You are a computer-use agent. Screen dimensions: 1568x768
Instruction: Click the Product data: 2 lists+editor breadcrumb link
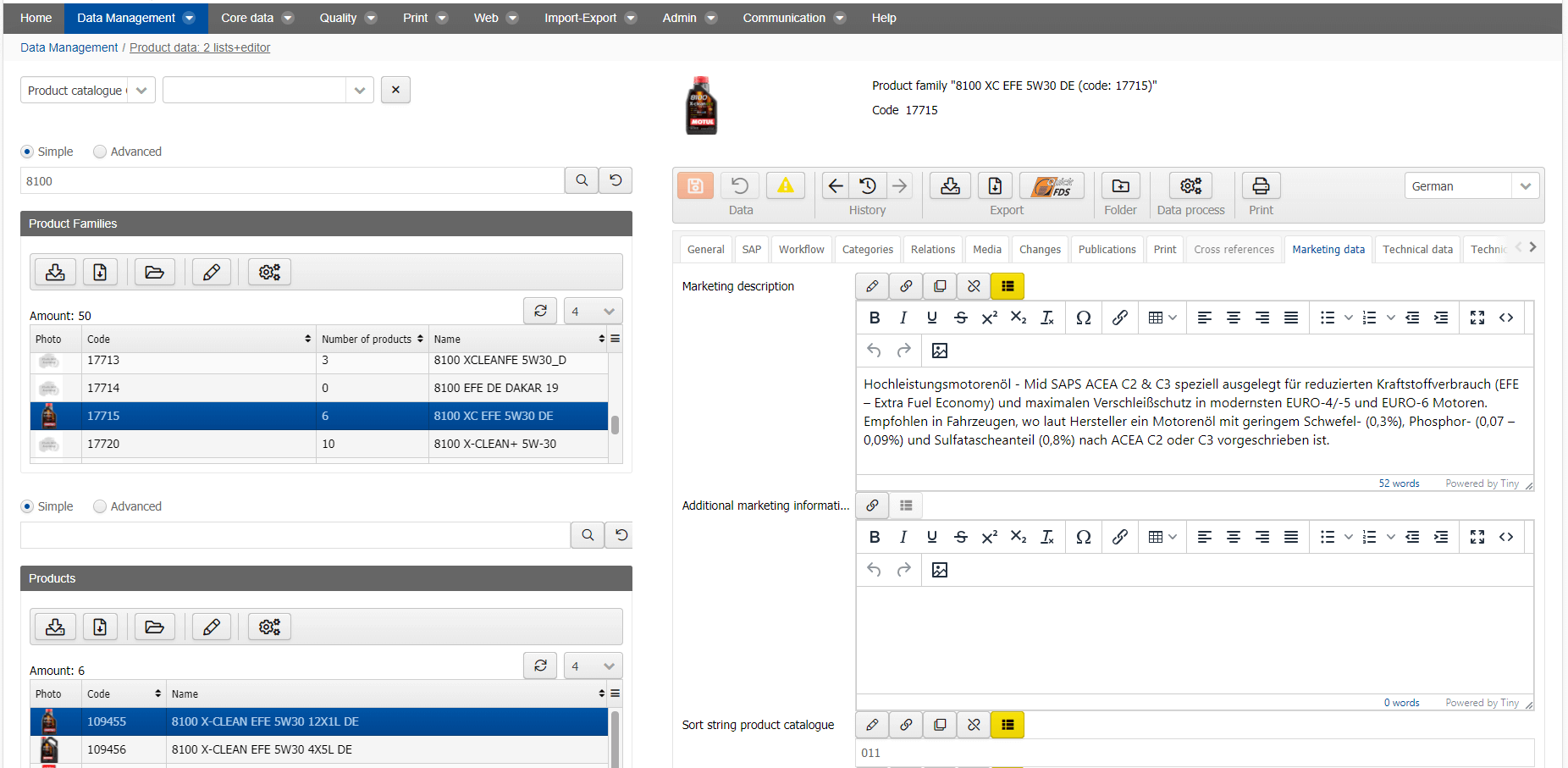coord(200,47)
